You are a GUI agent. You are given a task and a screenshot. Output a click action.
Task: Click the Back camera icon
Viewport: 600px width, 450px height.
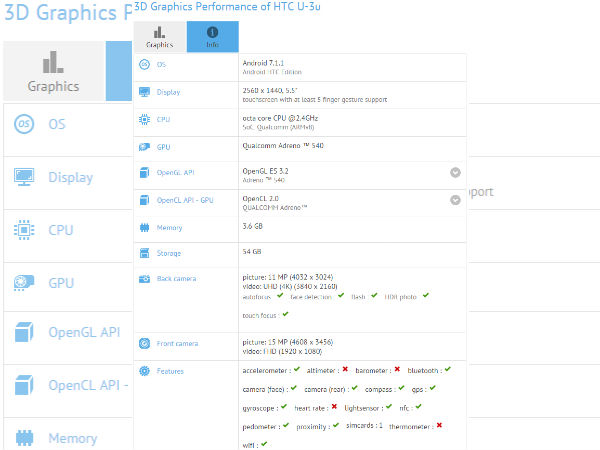[144, 279]
